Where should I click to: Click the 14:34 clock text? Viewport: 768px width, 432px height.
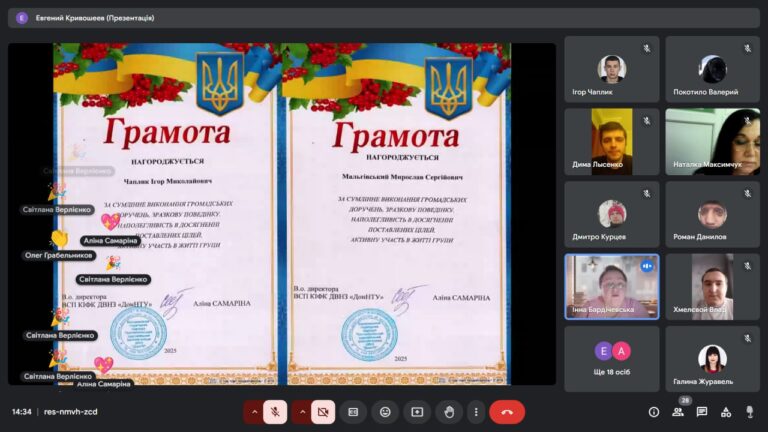pyautogui.click(x=22, y=412)
